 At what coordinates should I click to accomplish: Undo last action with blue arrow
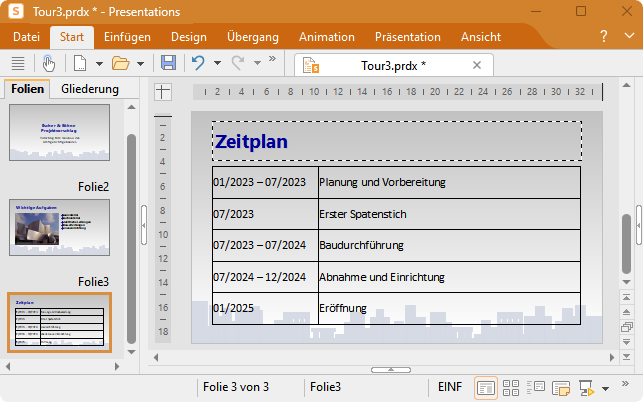click(198, 63)
